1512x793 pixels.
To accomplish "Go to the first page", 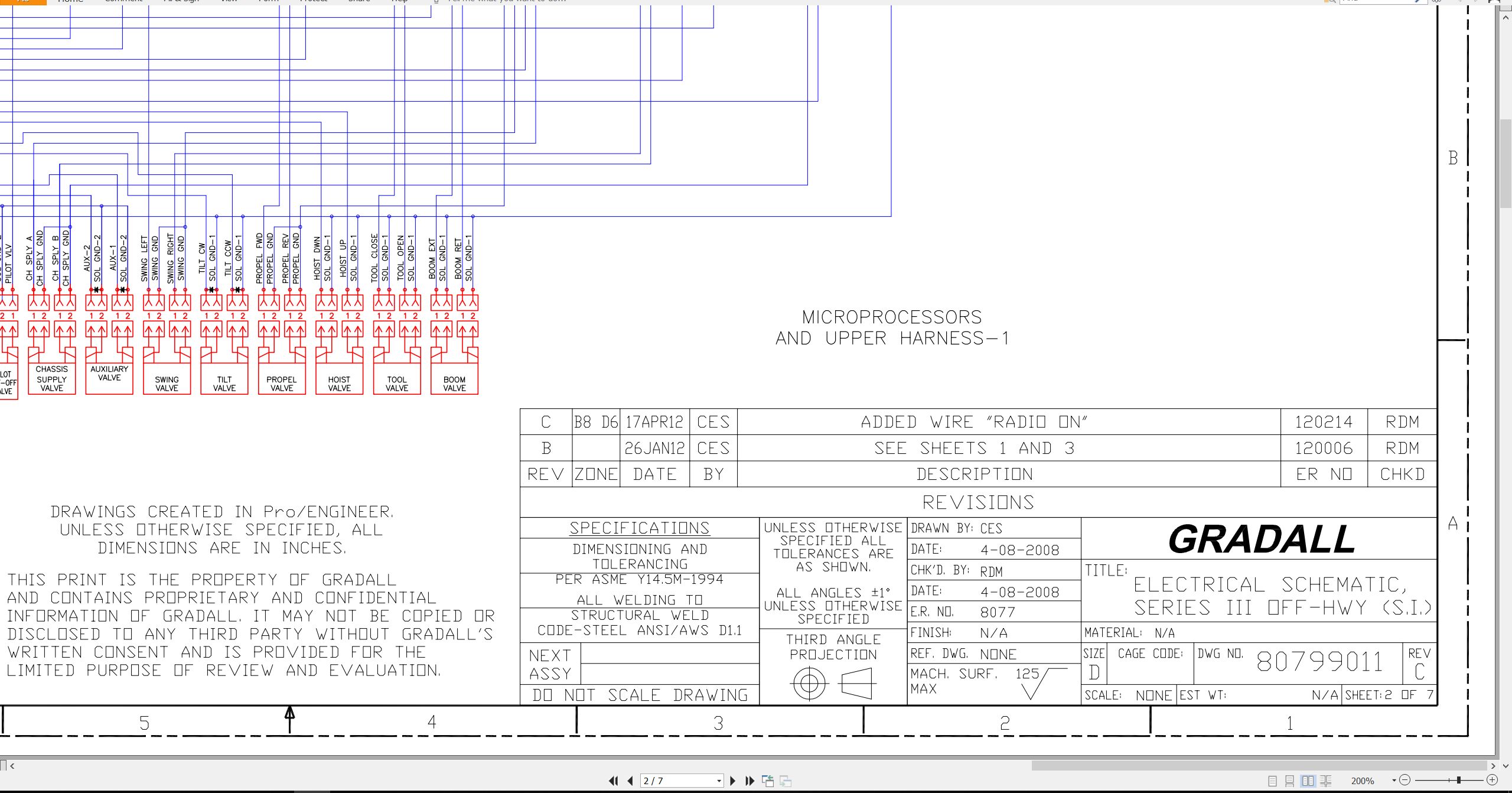I will click(614, 781).
